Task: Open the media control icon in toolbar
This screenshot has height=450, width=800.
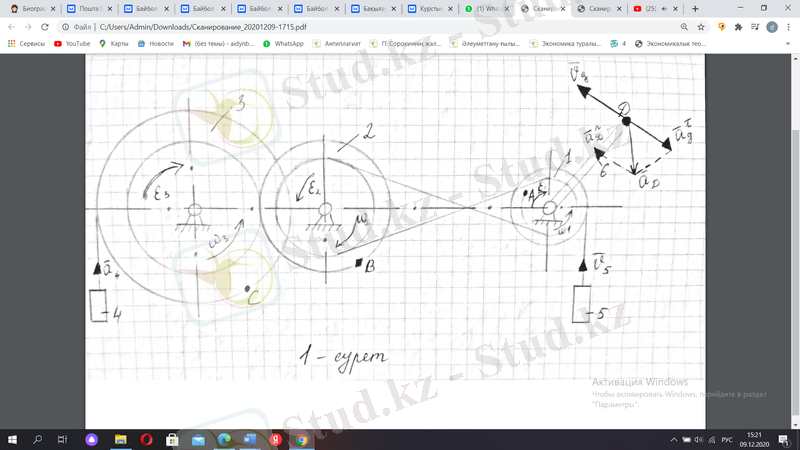Action: click(x=755, y=27)
